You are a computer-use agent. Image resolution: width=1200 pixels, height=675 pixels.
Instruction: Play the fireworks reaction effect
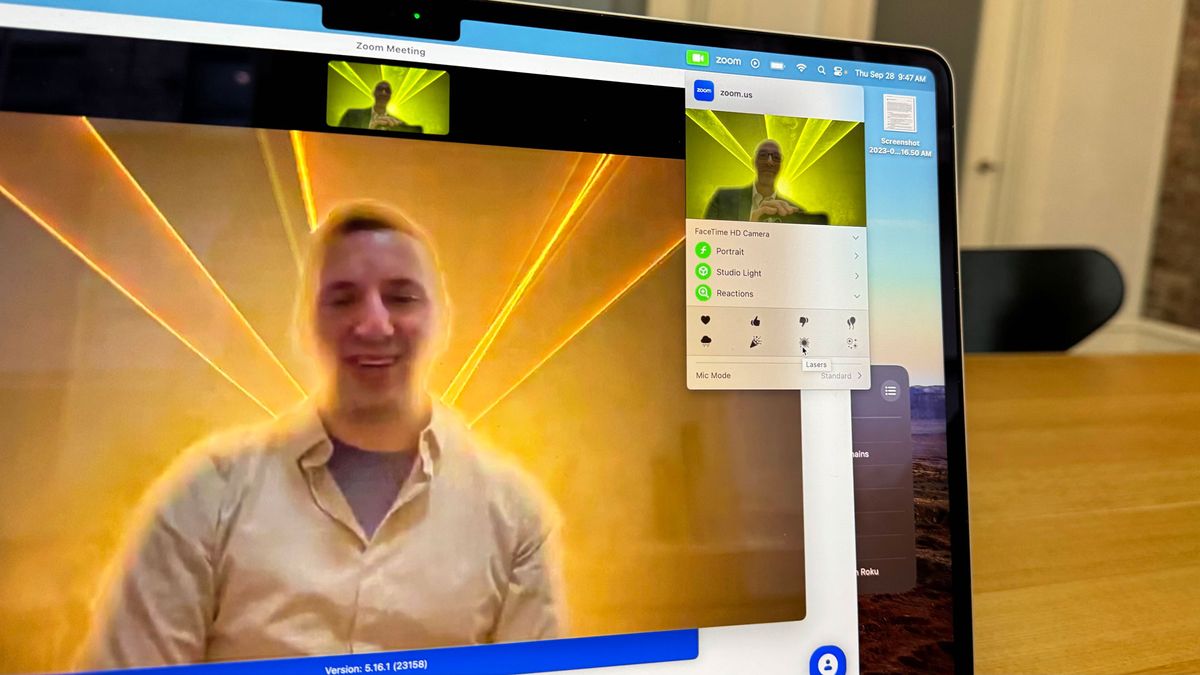(x=851, y=343)
